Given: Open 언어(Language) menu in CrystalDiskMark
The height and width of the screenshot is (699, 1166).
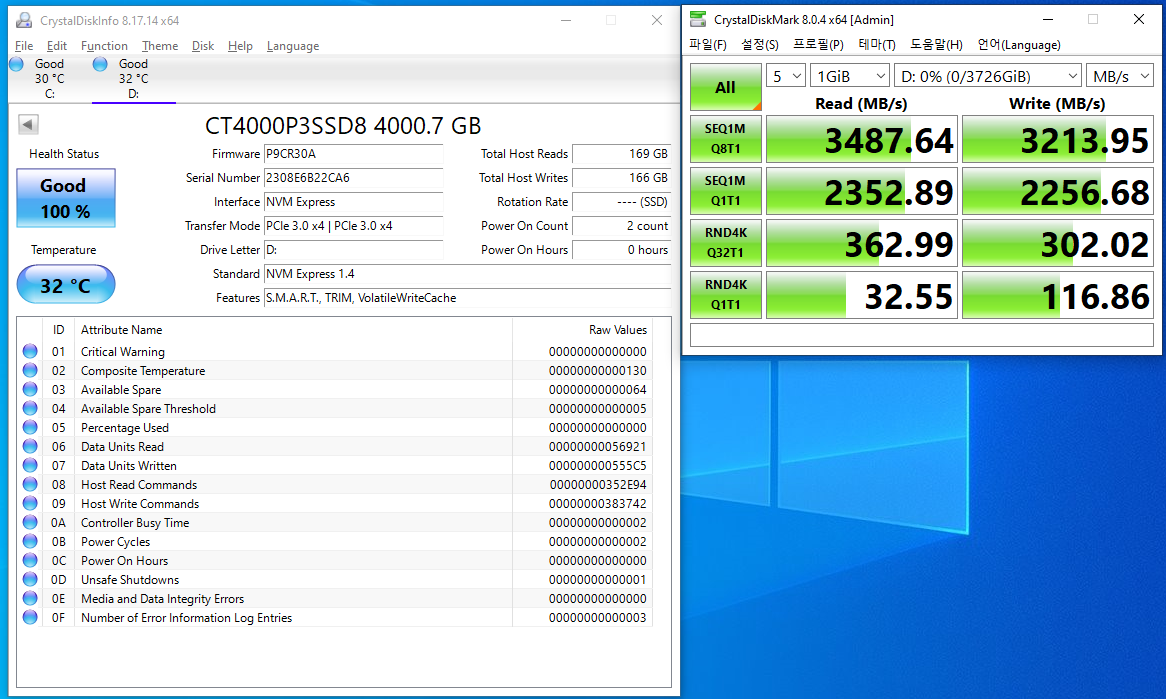Looking at the screenshot, I should click(1019, 45).
